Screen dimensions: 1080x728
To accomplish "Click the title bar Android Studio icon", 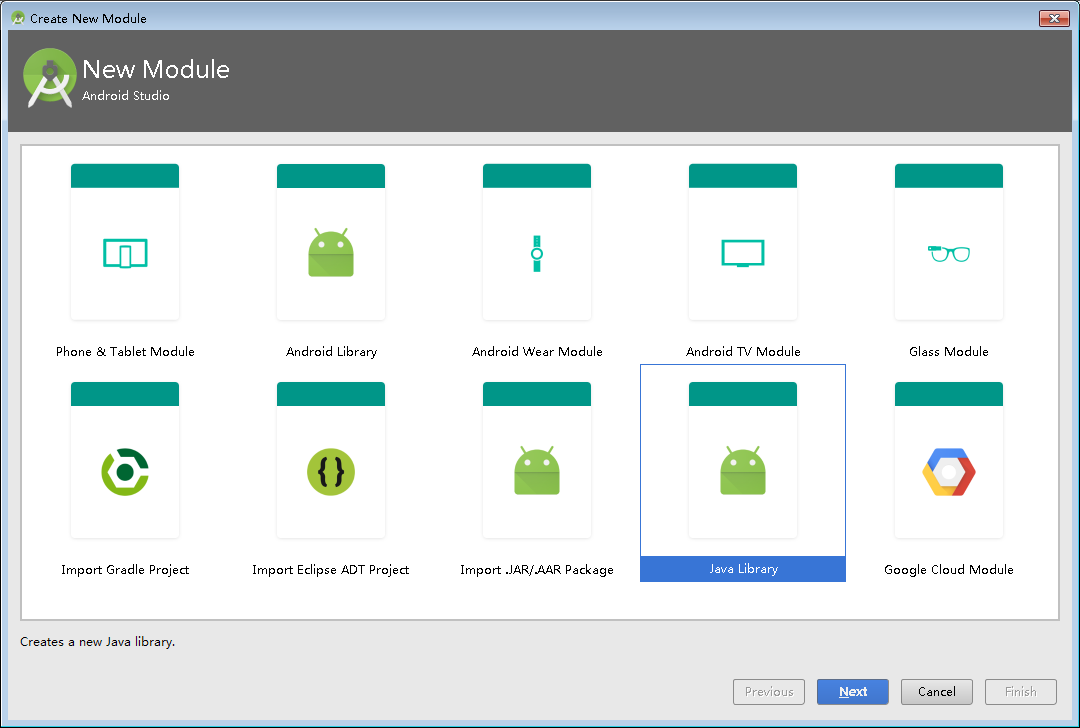I will pyautogui.click(x=18, y=18).
